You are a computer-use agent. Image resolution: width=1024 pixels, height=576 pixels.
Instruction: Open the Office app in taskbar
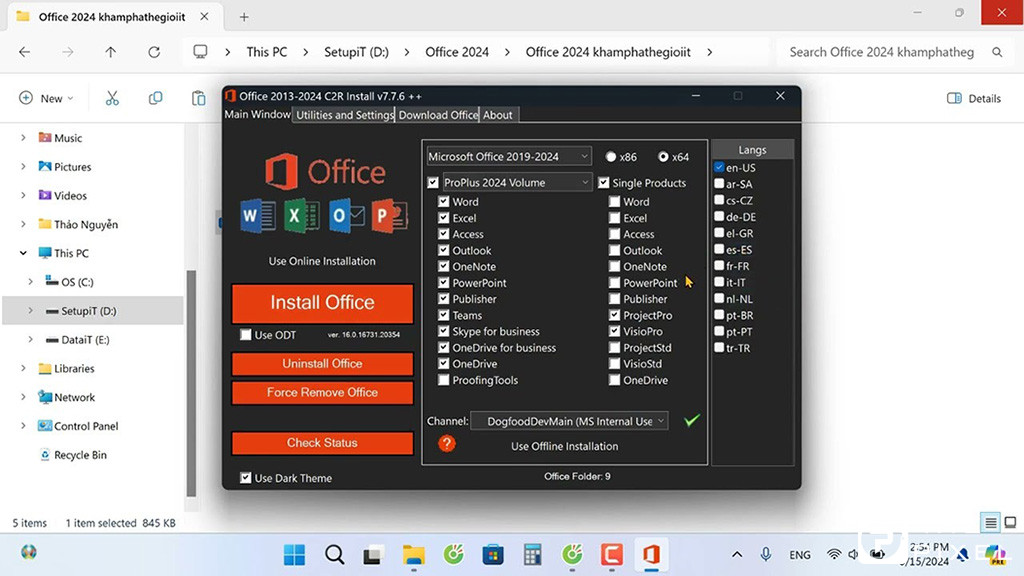pos(651,553)
